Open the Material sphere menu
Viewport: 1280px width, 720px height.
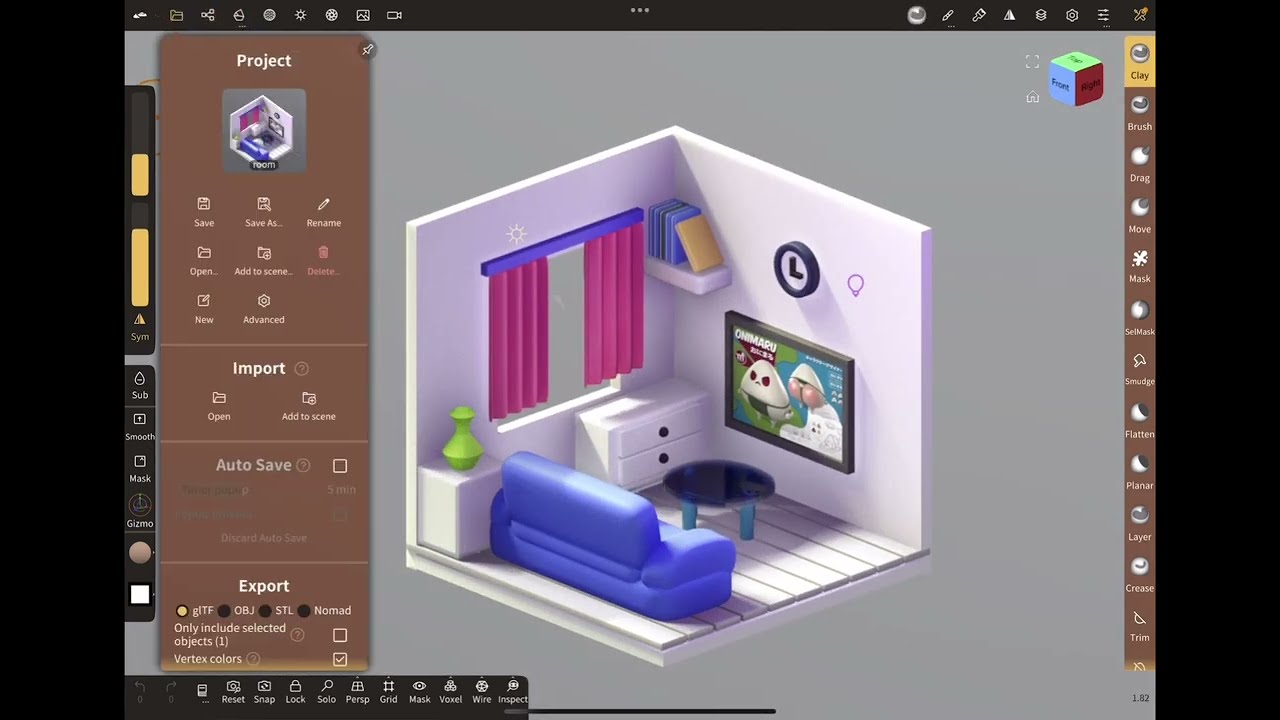point(270,15)
